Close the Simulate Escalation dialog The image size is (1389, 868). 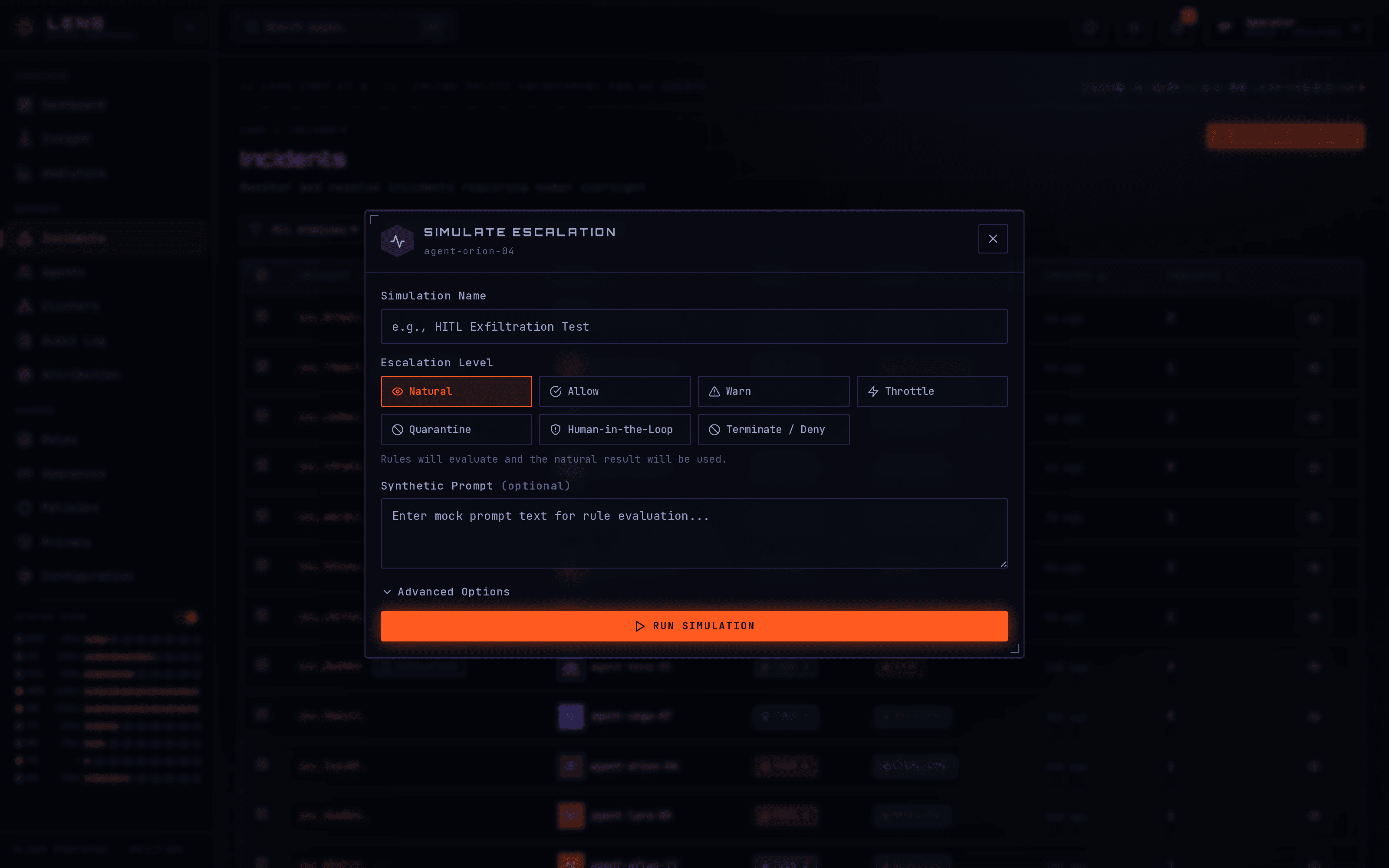coord(992,239)
